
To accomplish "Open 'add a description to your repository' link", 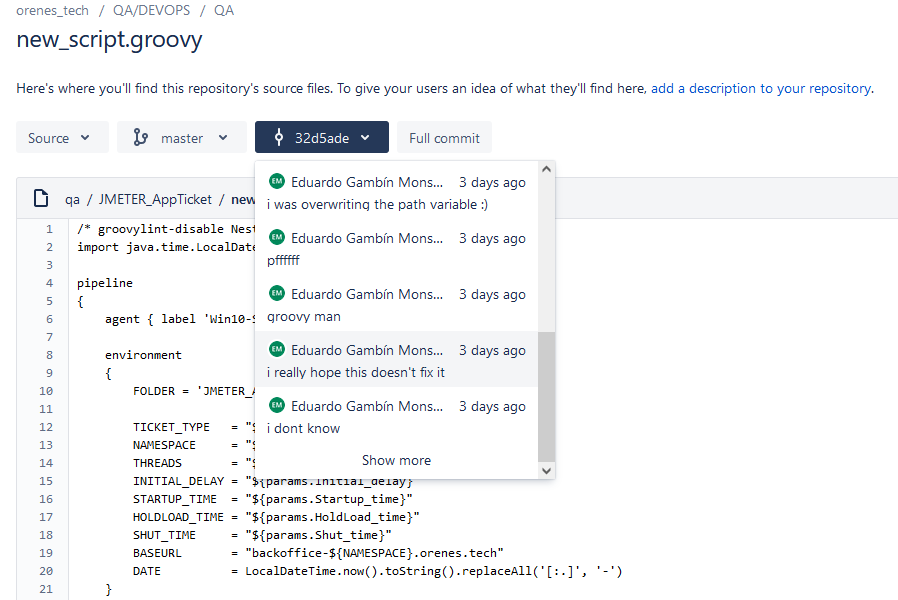I will coord(761,88).
